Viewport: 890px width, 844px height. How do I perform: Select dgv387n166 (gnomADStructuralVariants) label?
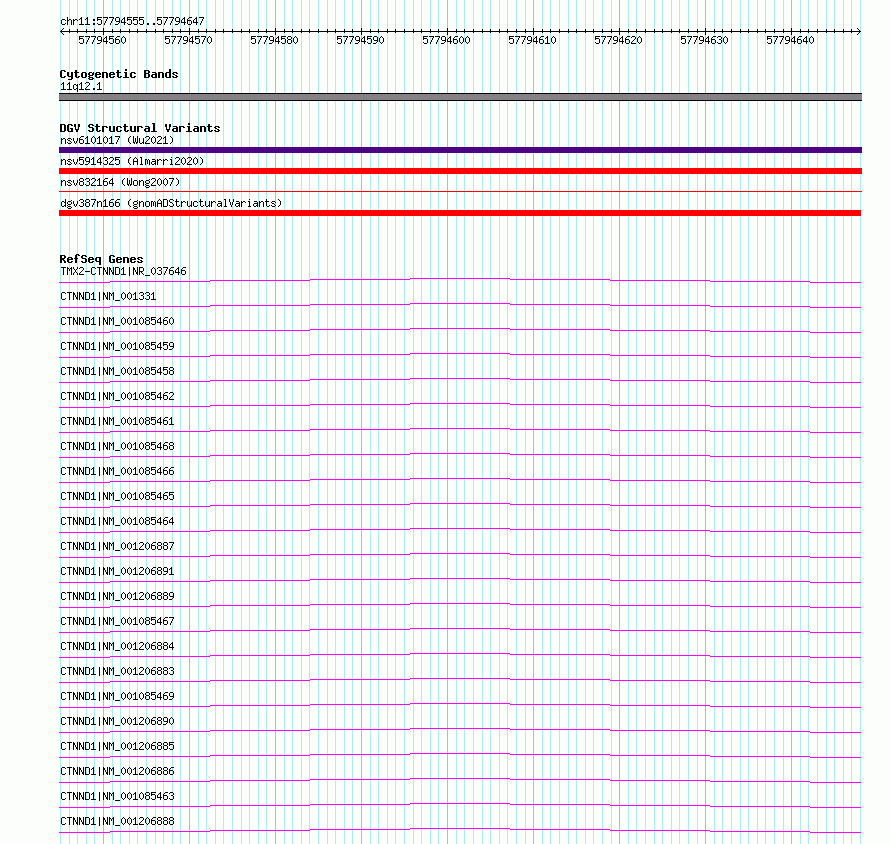point(171,203)
